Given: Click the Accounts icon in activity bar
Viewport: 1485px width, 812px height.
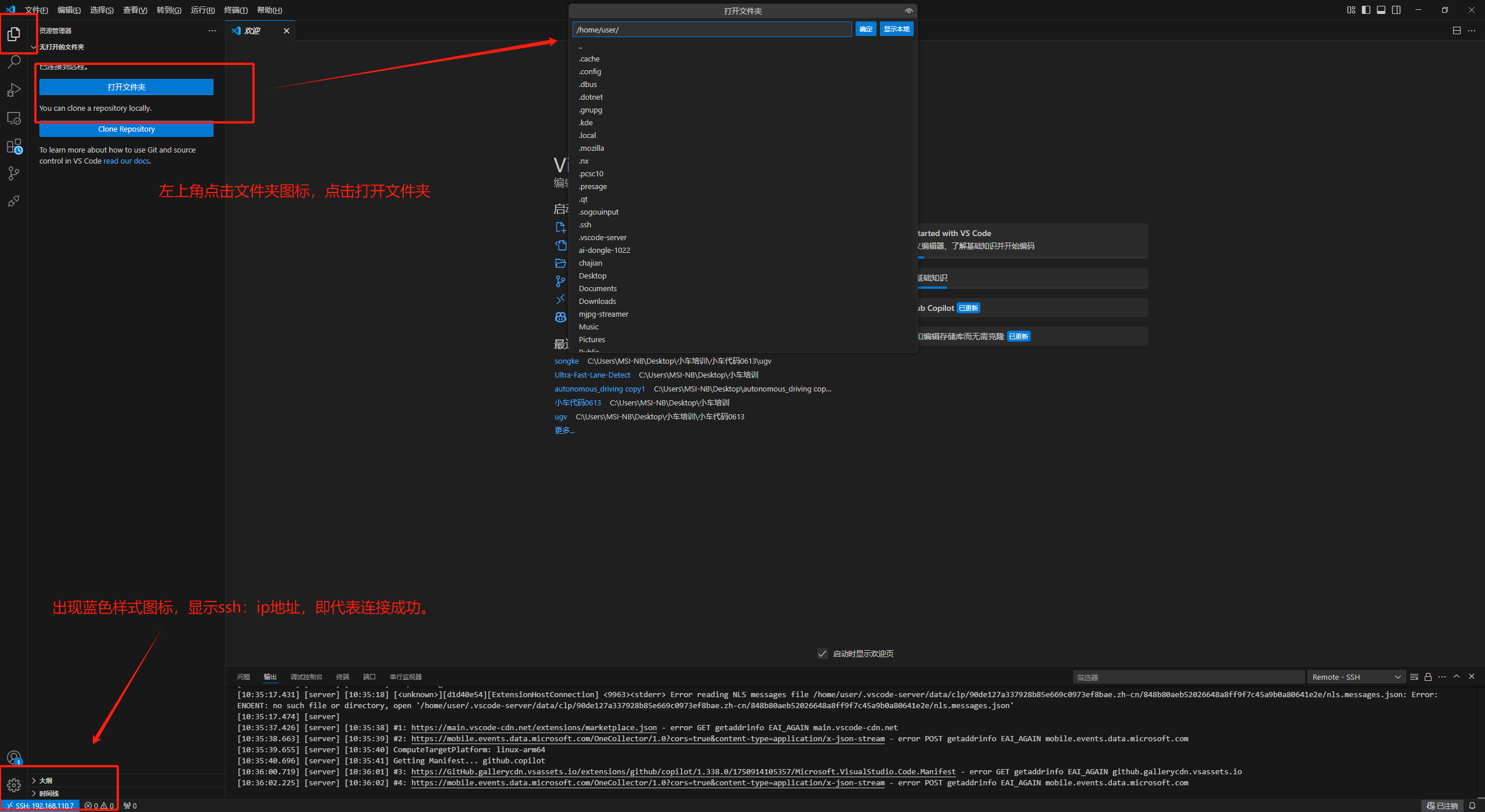Looking at the screenshot, I should click(x=14, y=757).
